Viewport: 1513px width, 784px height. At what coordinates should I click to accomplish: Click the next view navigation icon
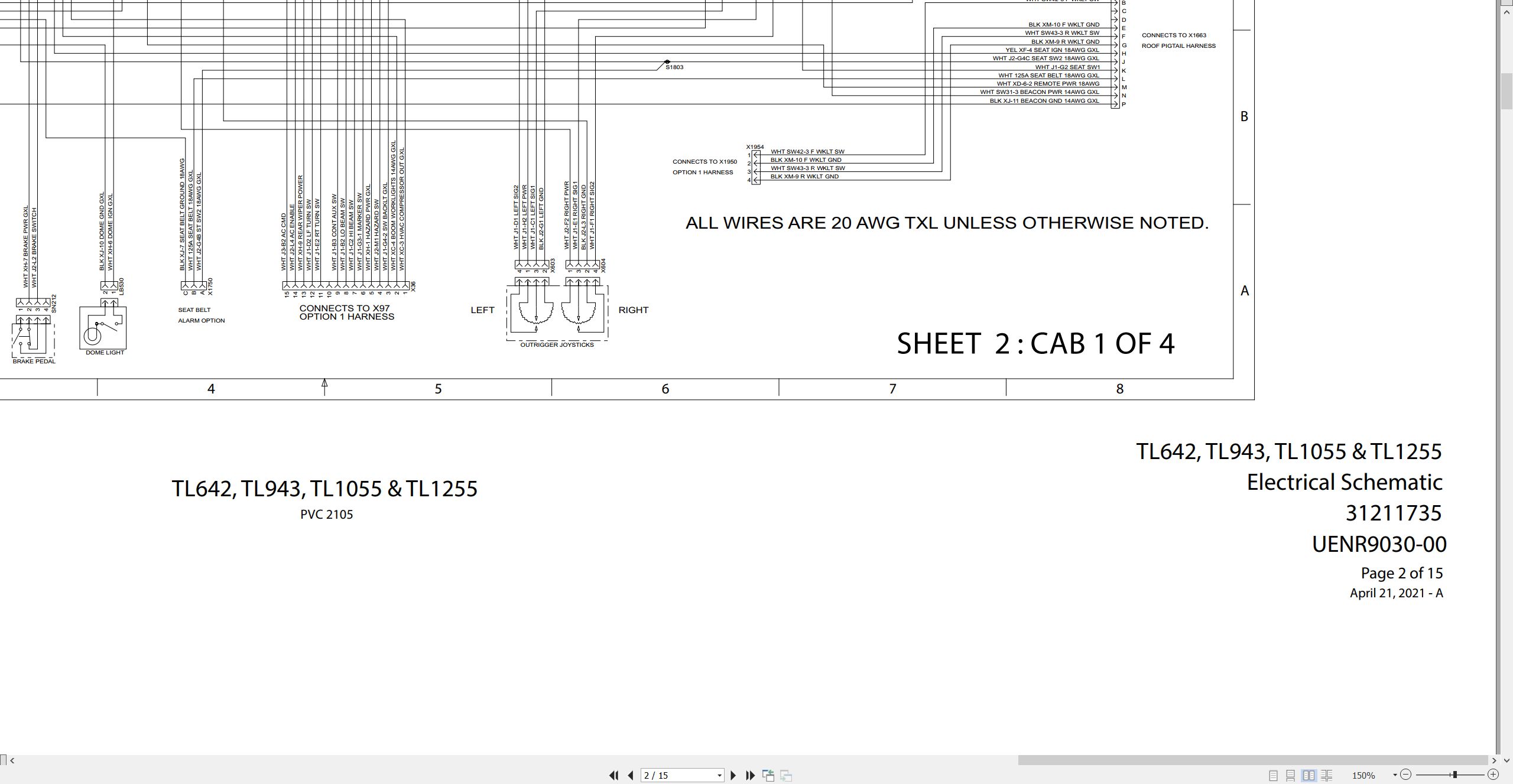tap(786, 775)
